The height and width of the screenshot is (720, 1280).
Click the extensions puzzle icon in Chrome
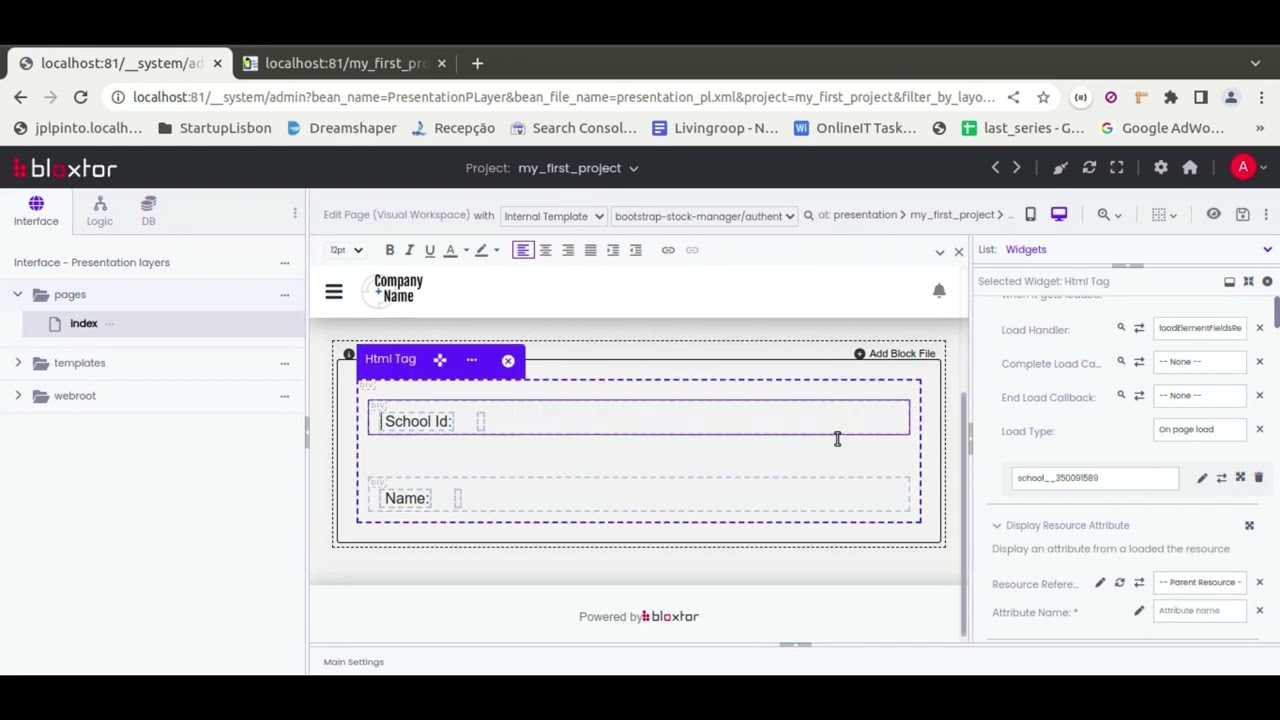pyautogui.click(x=1171, y=97)
